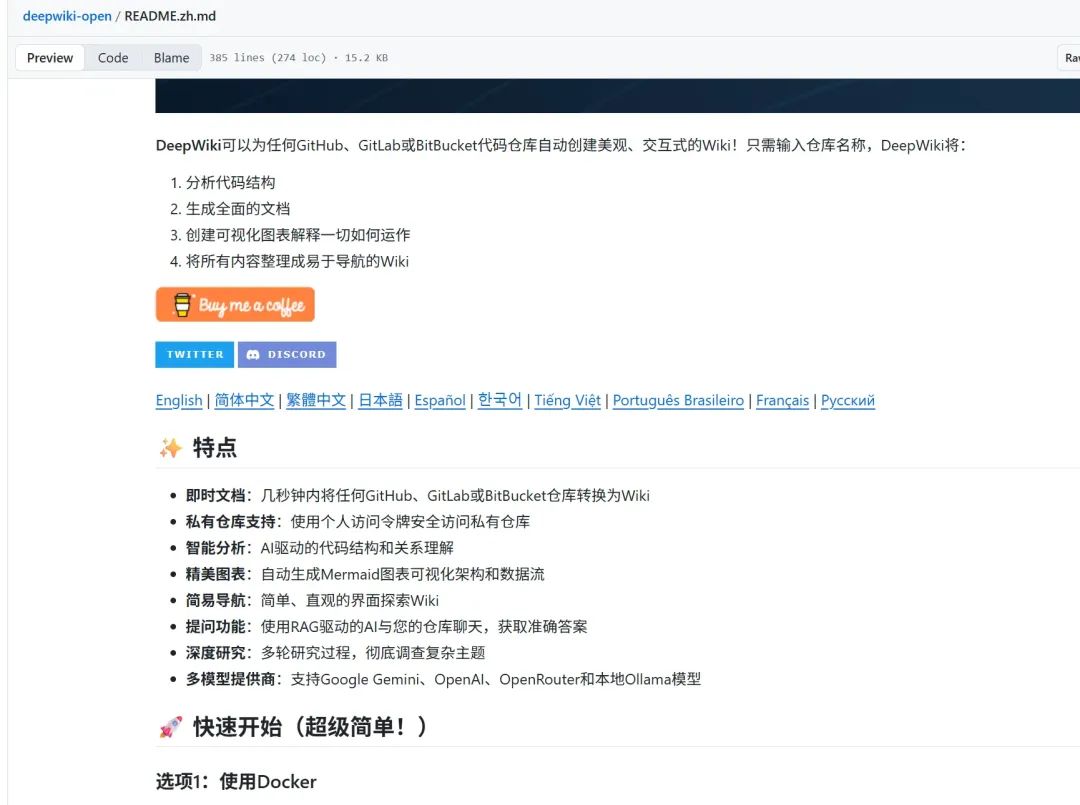Click the 多模型提供商 feature bullet
1080x805 pixels.
[444, 679]
